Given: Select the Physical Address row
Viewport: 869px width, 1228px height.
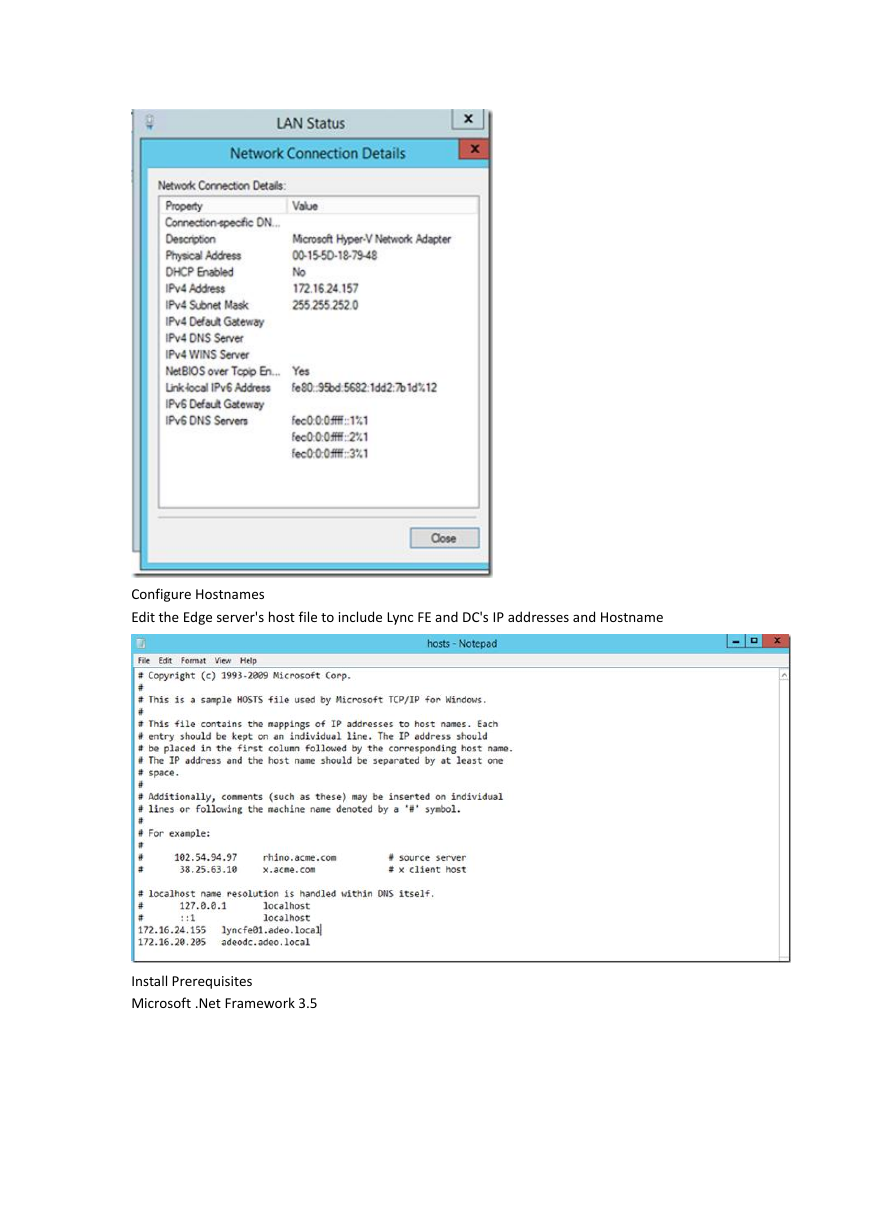Looking at the screenshot, I should [x=318, y=255].
